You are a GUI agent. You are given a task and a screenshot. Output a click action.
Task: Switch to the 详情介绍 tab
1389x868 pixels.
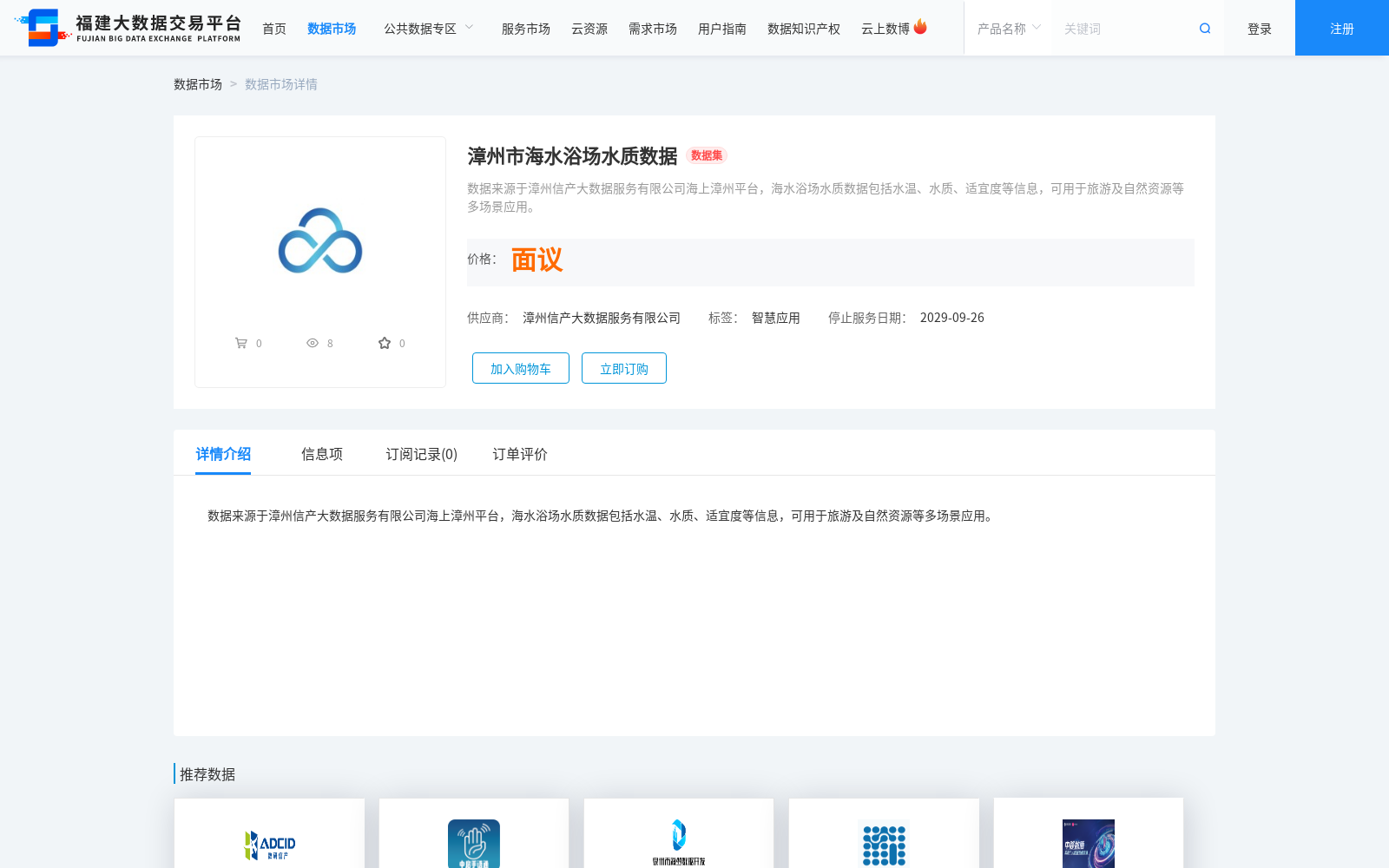point(223,454)
